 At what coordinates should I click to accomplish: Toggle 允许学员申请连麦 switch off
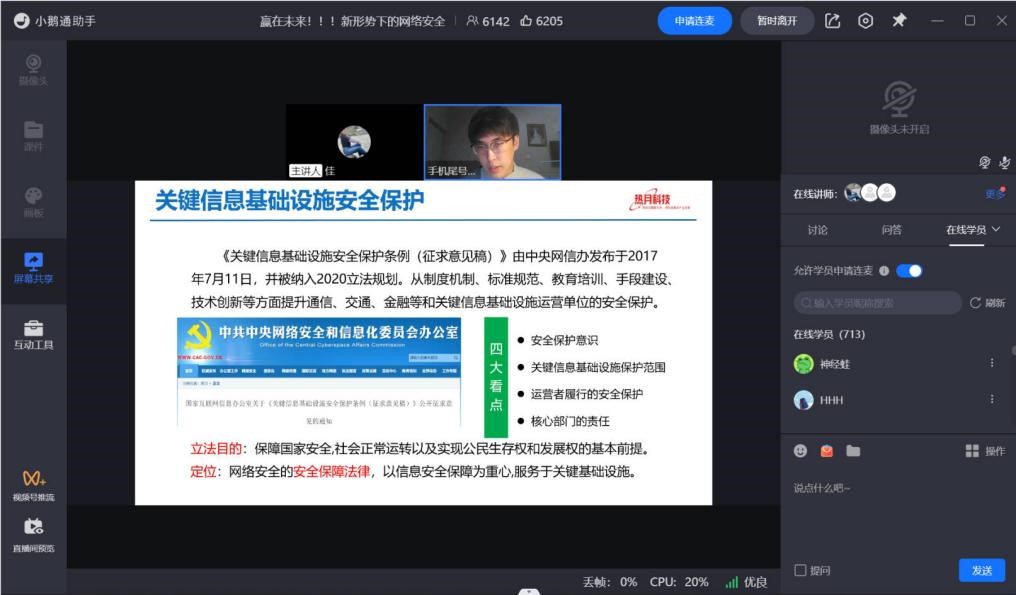(909, 271)
